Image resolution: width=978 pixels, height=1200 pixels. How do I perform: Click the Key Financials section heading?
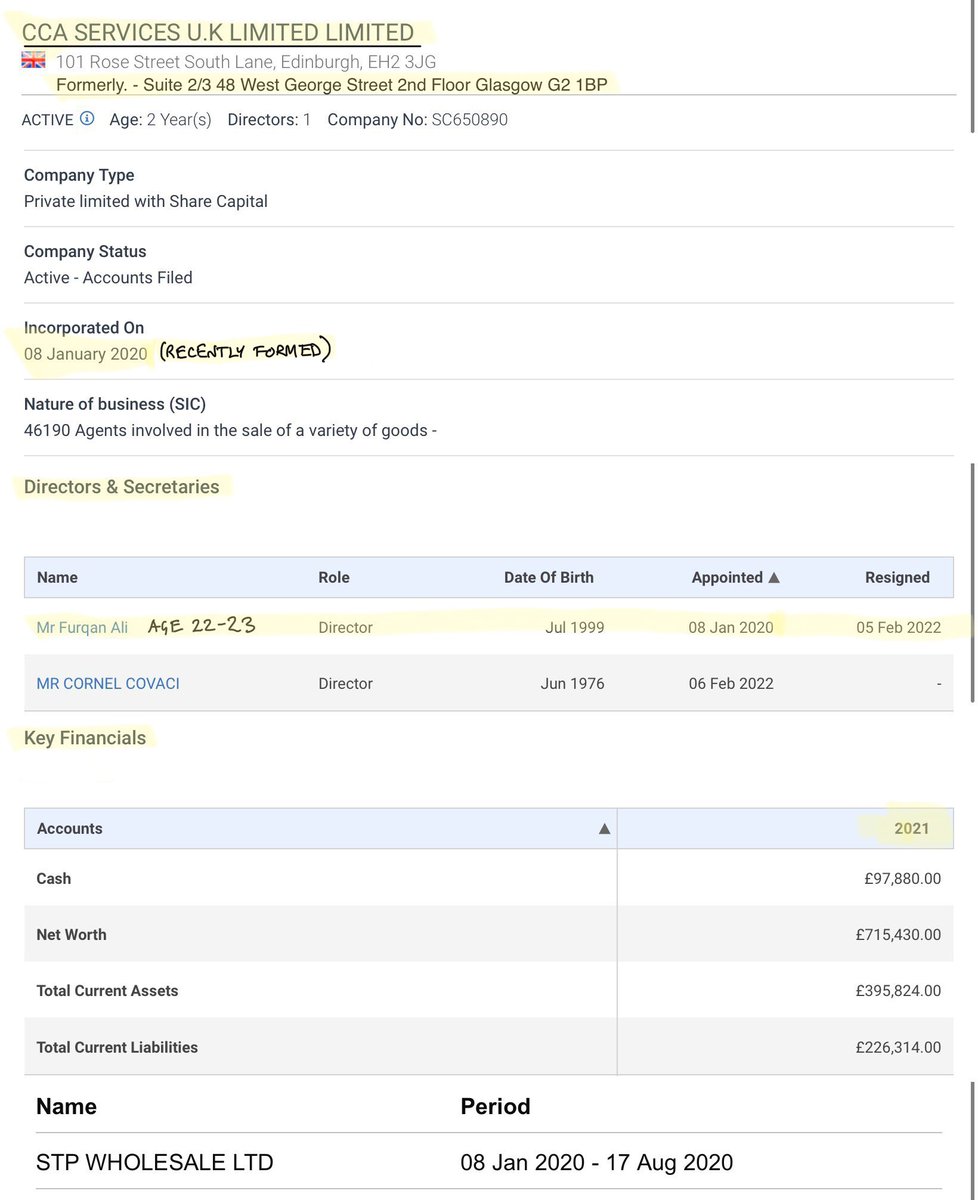click(85, 738)
